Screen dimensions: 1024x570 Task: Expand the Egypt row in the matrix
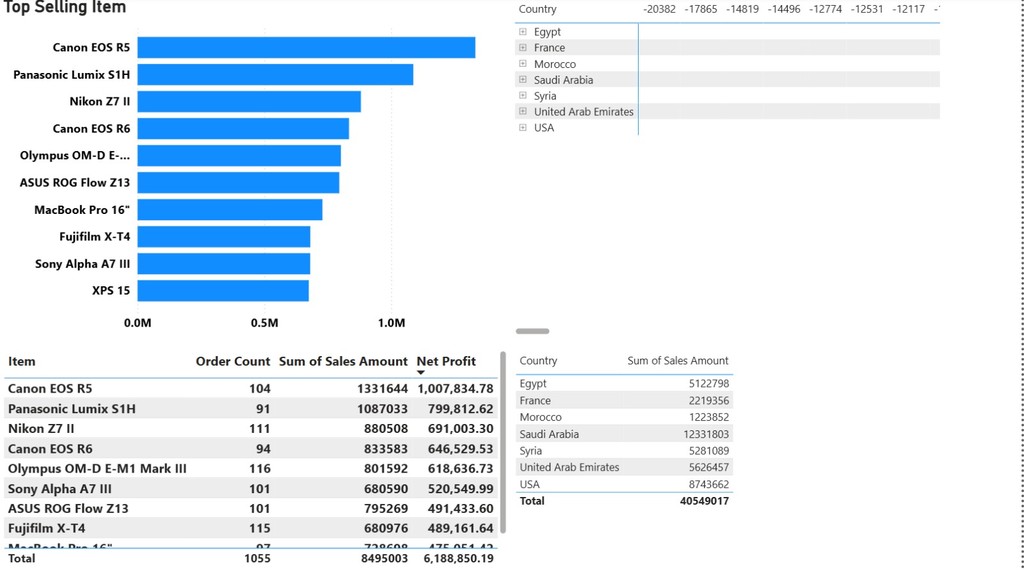tap(522, 32)
